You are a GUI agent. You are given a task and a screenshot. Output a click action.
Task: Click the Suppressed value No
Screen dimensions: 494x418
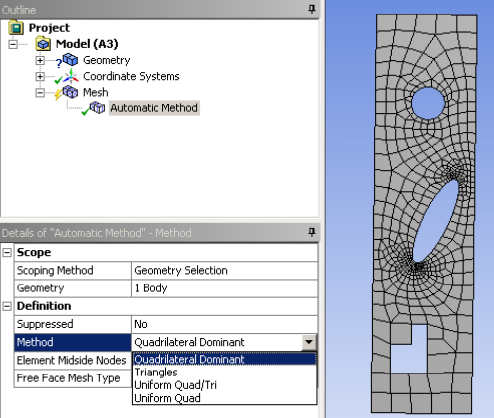(224, 324)
